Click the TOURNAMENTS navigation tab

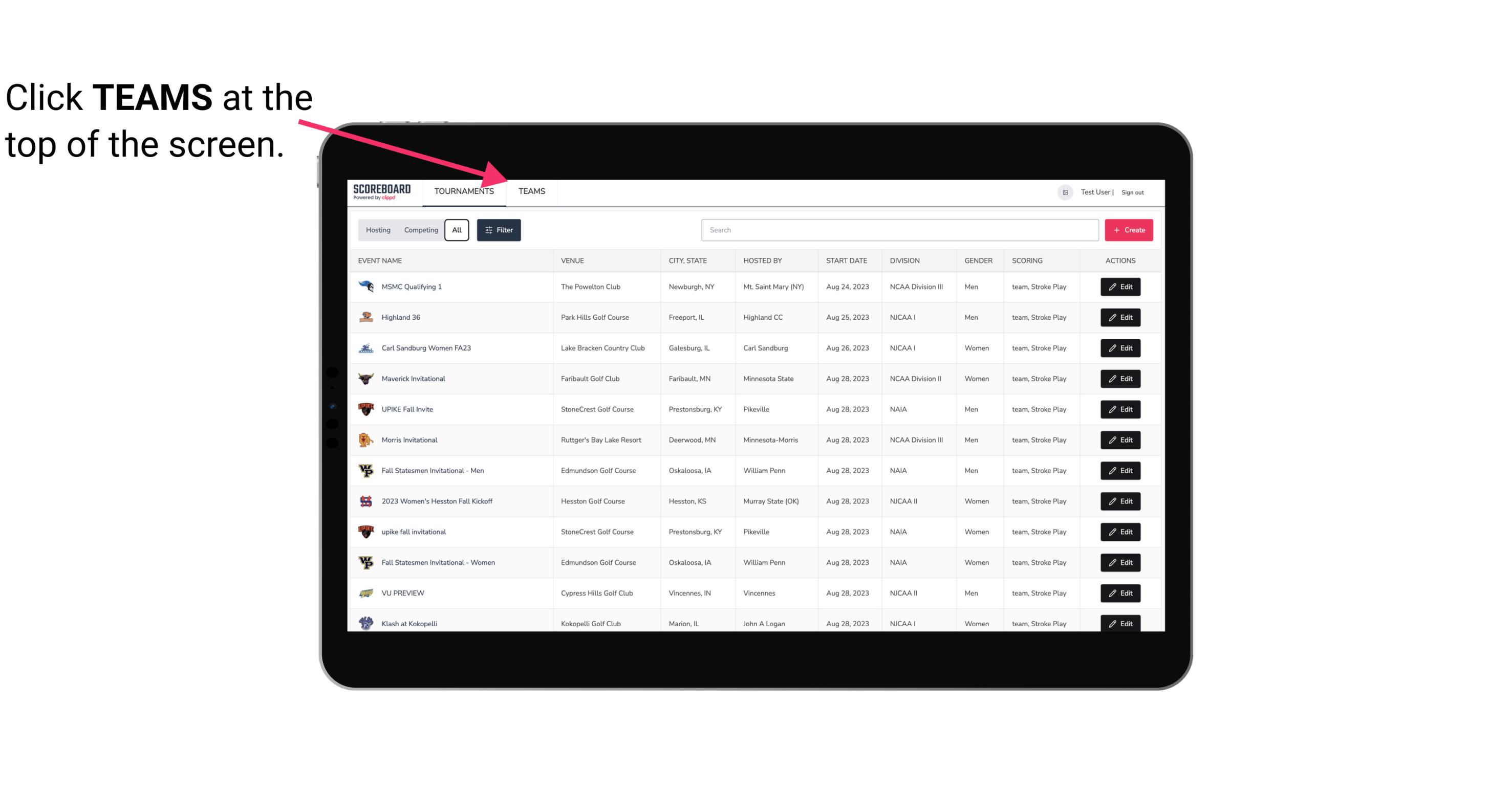click(464, 191)
